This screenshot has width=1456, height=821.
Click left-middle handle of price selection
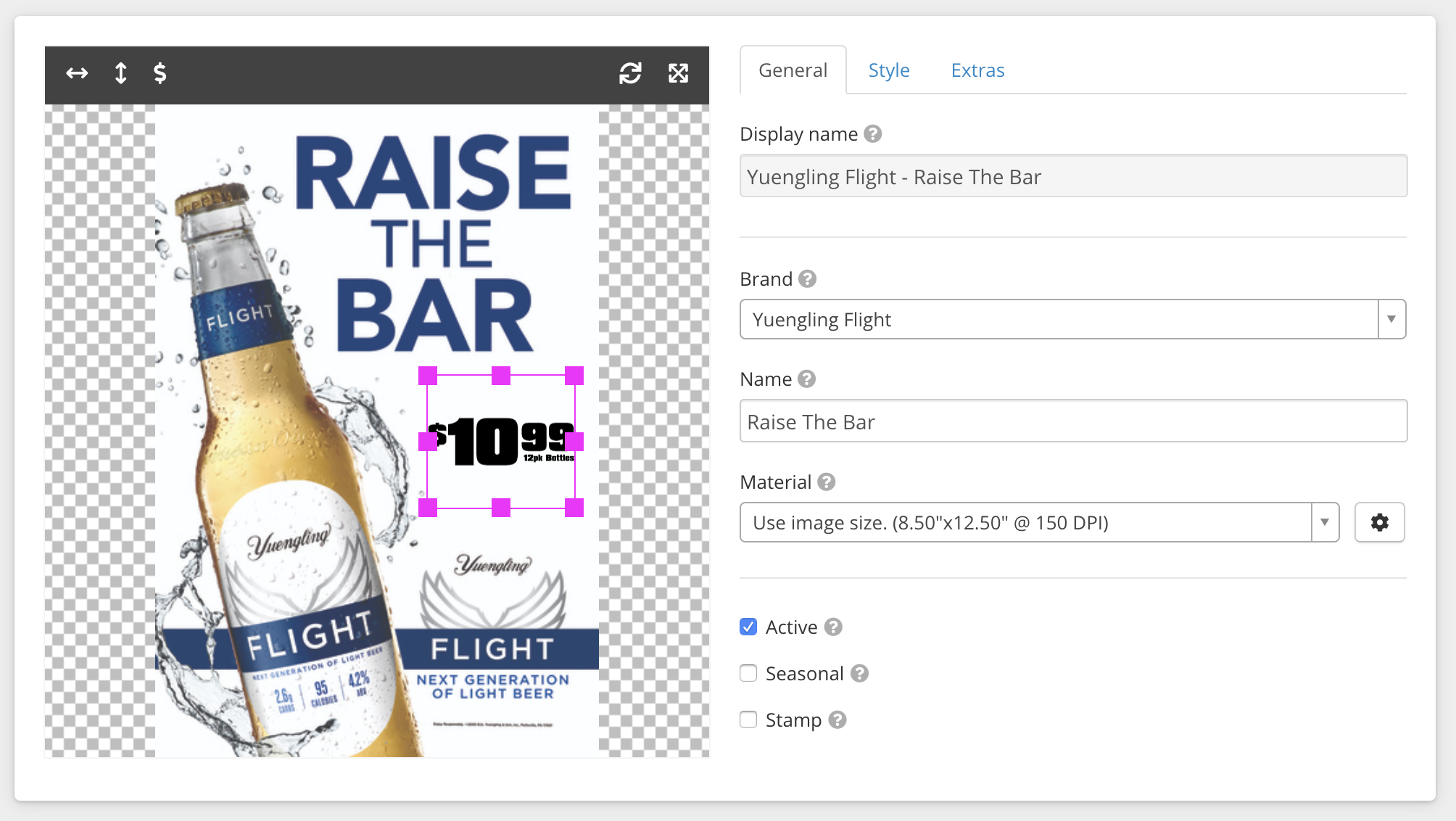428,442
